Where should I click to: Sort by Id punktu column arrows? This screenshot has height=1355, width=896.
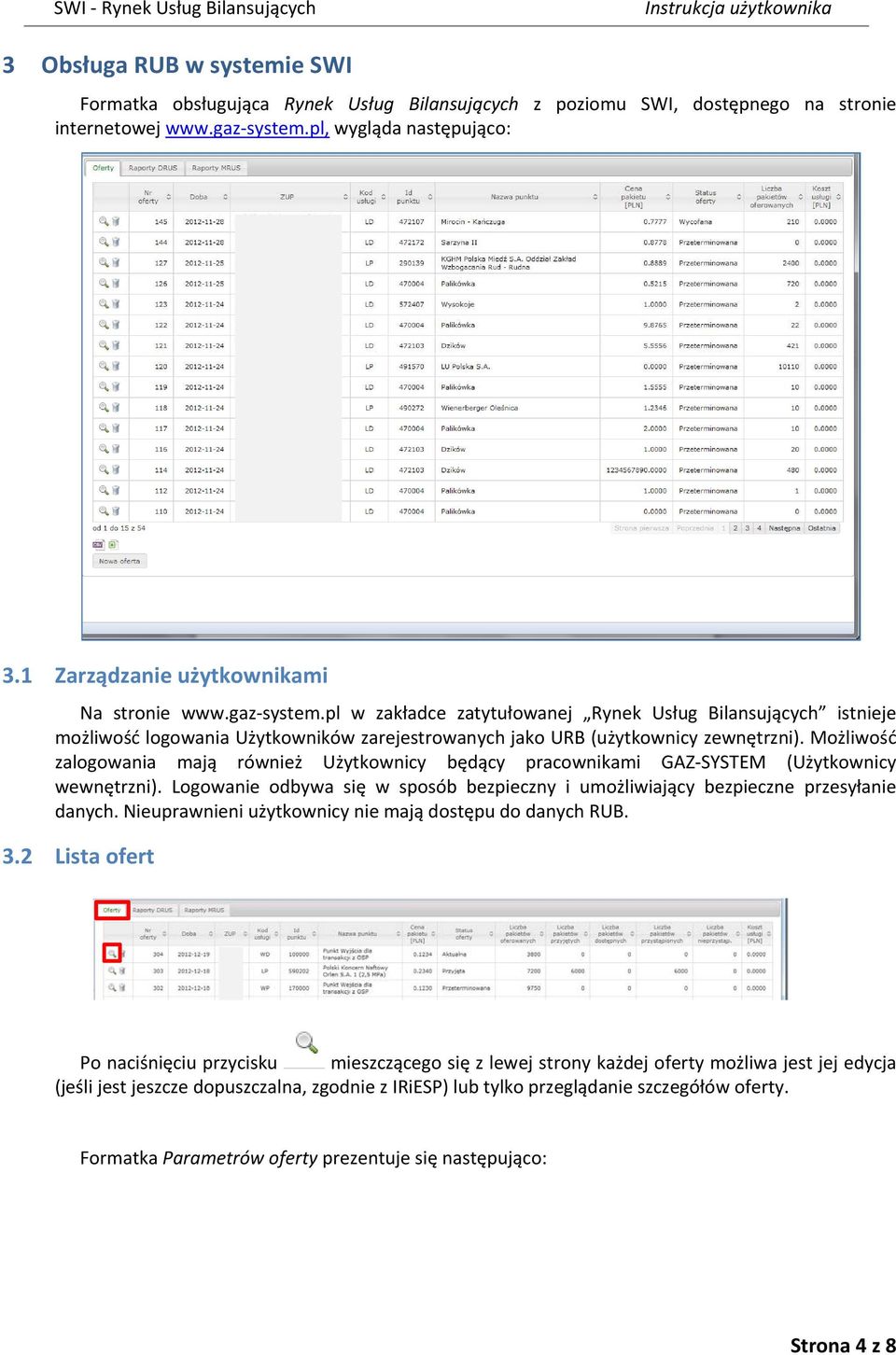click(x=430, y=197)
